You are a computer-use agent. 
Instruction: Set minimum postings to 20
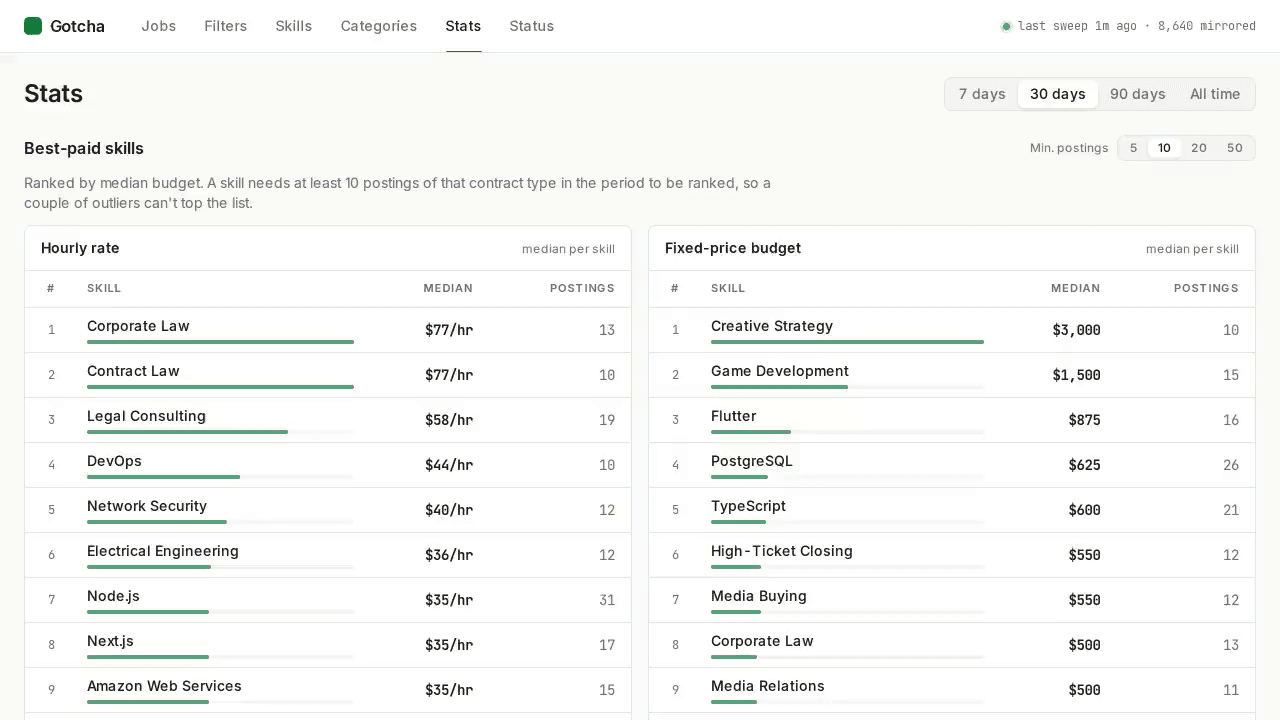[1199, 148]
